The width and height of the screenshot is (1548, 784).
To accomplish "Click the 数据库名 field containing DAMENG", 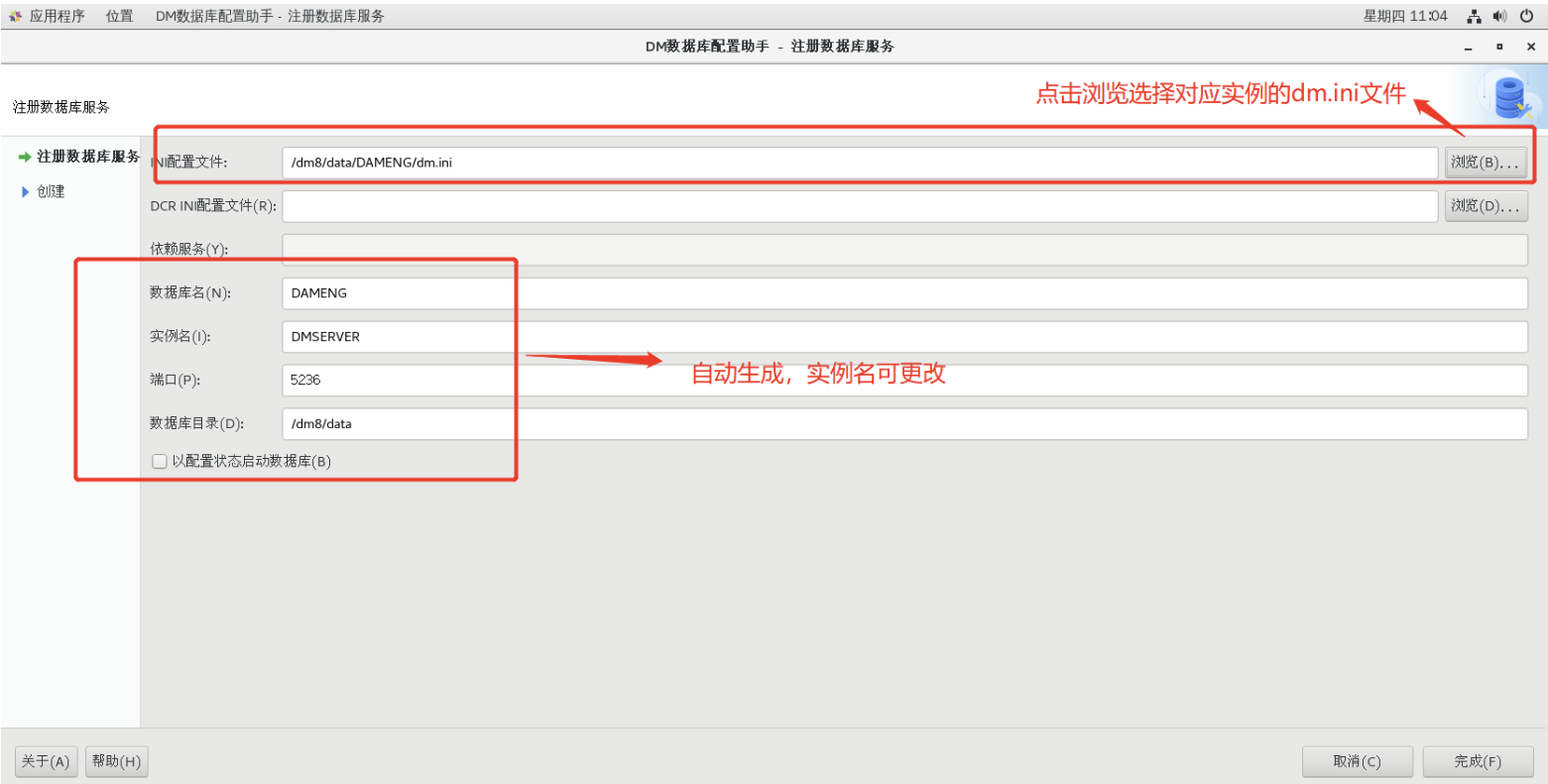I will click(x=904, y=293).
